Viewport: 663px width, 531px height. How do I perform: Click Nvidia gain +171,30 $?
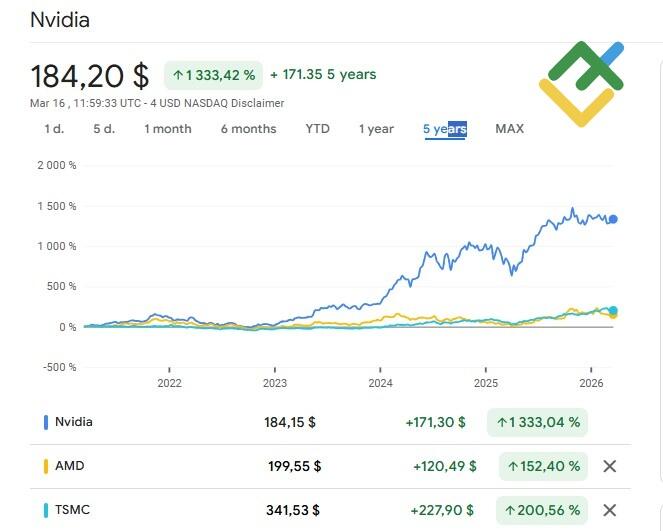pos(436,422)
